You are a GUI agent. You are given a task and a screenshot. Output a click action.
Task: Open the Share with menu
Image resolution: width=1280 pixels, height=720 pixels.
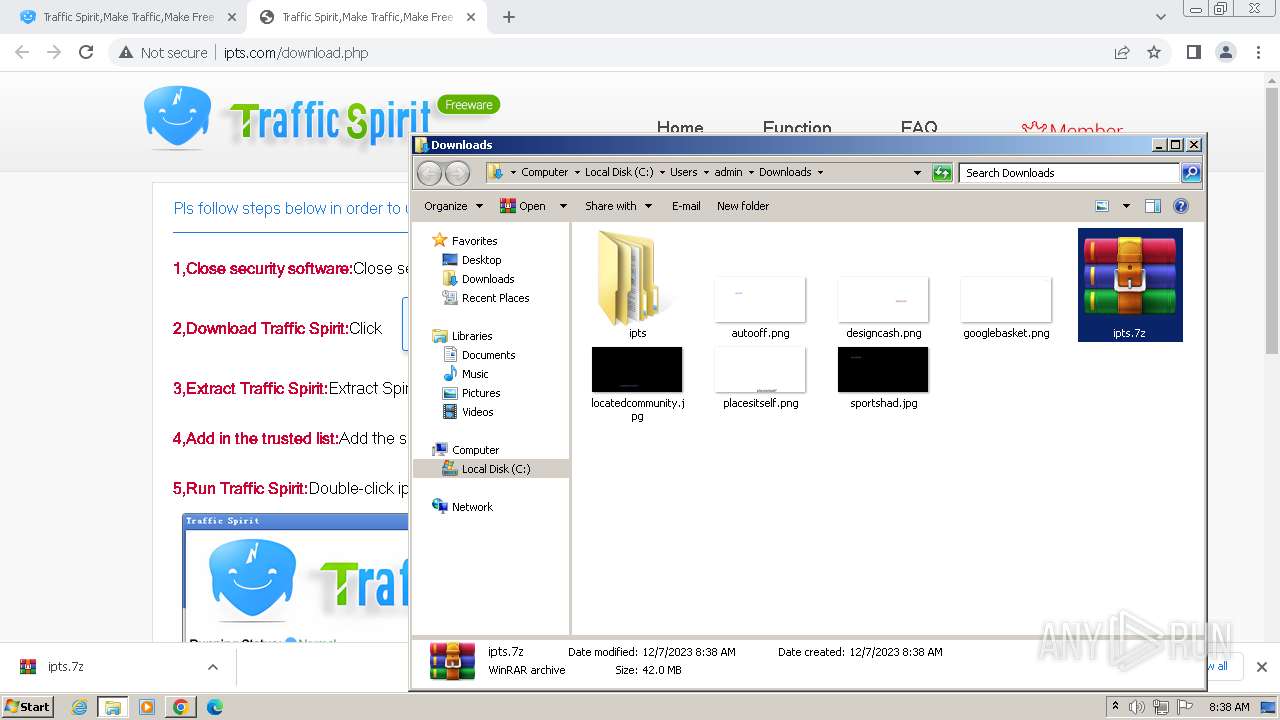pyautogui.click(x=618, y=206)
